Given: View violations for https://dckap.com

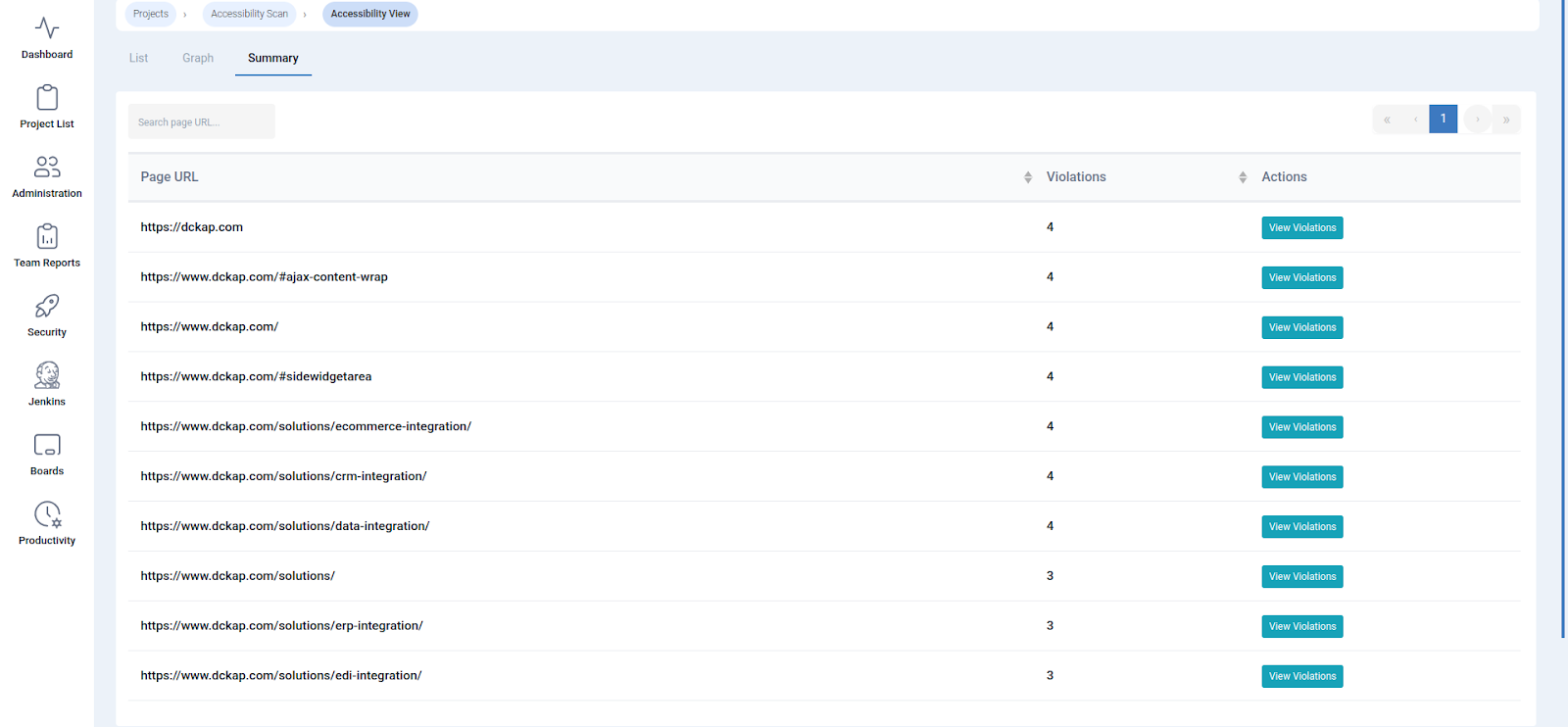Looking at the screenshot, I should [x=1301, y=228].
